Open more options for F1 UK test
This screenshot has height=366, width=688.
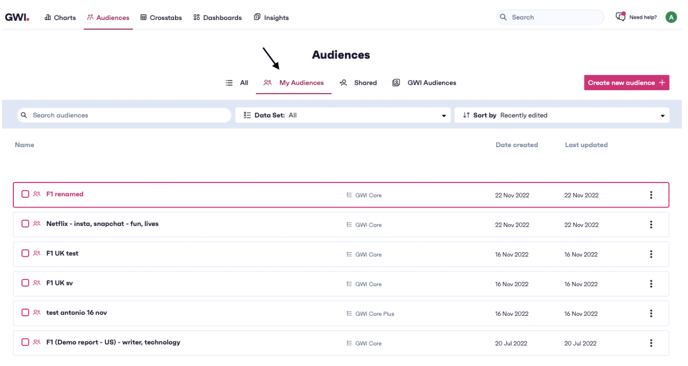(651, 254)
